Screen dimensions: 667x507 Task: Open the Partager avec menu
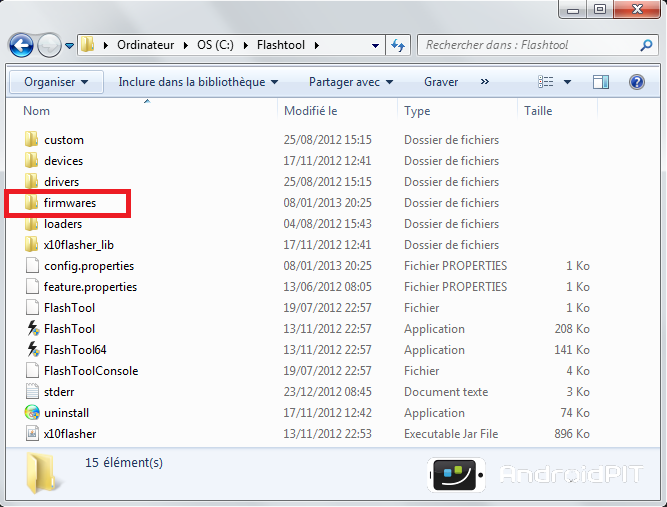point(351,82)
